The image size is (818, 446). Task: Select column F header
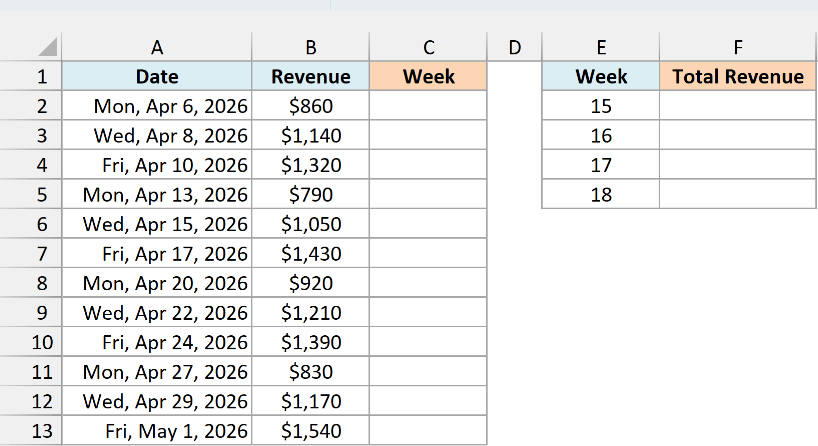pos(738,47)
